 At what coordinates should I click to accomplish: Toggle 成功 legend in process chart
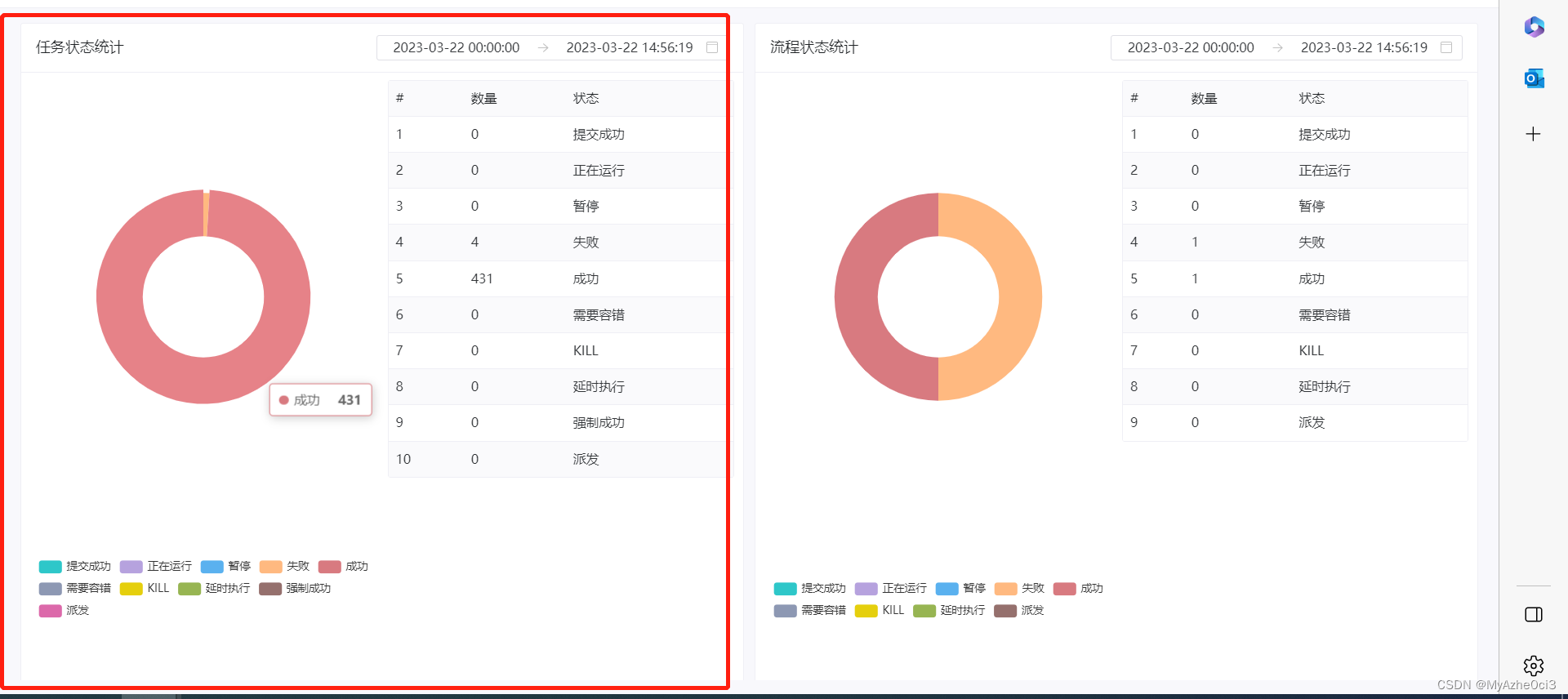[1078, 588]
